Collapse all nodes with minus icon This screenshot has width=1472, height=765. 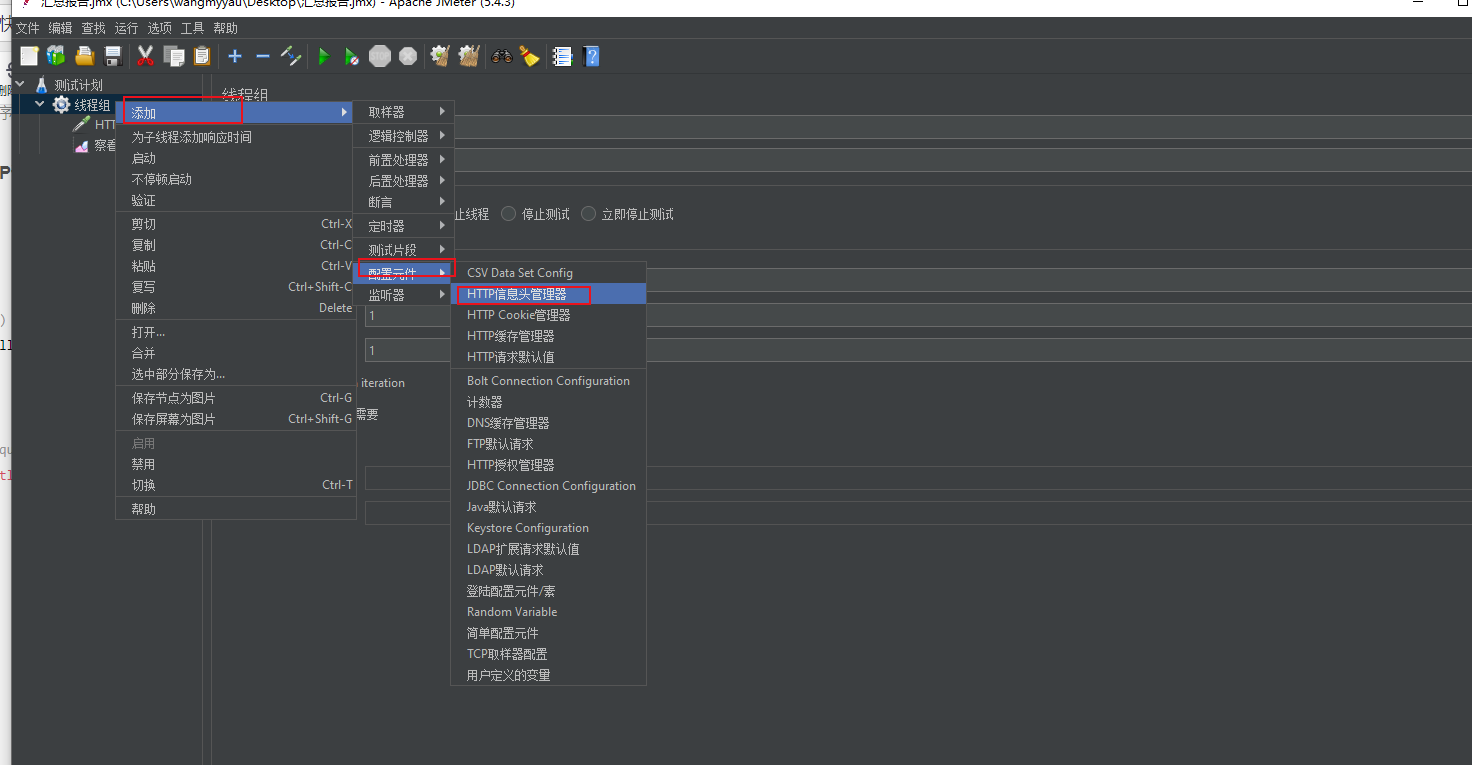pyautogui.click(x=263, y=57)
